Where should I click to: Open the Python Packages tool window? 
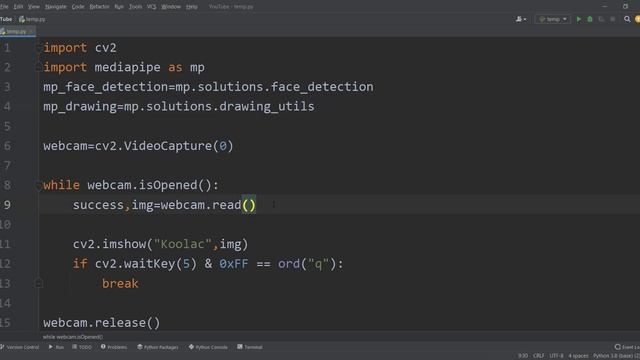pos(158,347)
